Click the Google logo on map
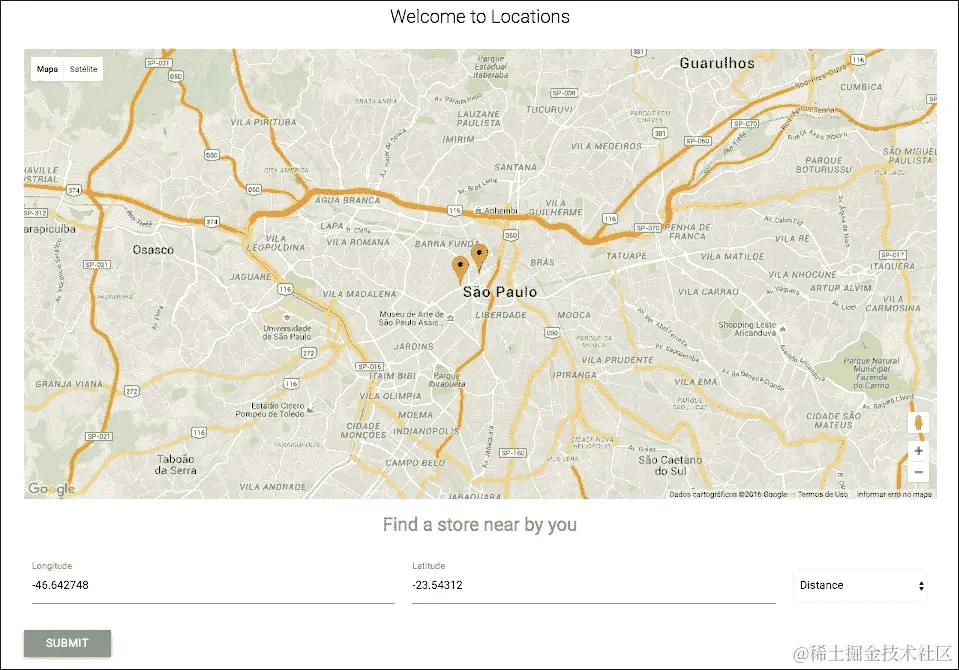Screen dimensions: 959x670 (51, 489)
